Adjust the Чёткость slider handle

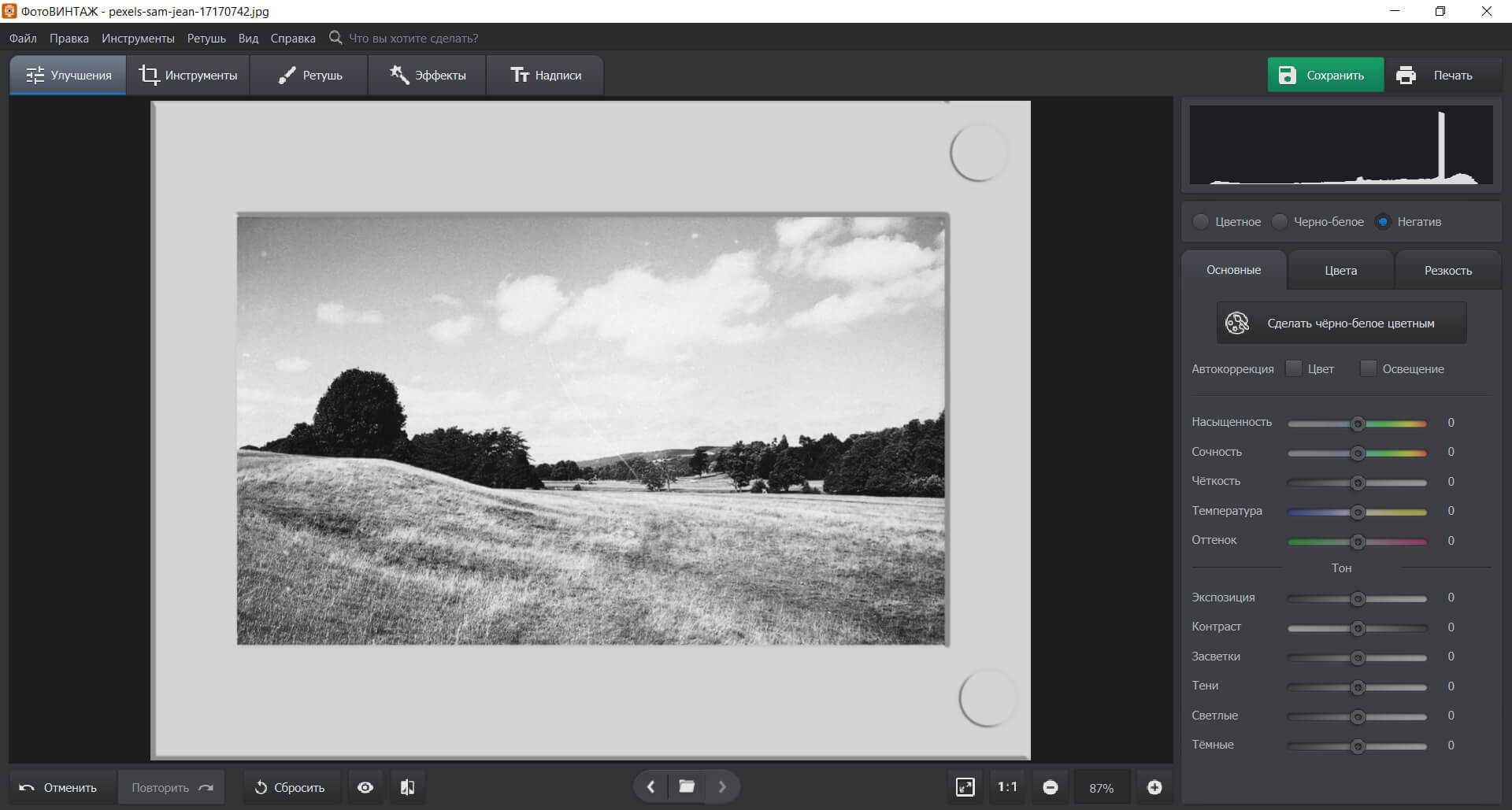click(x=1358, y=483)
